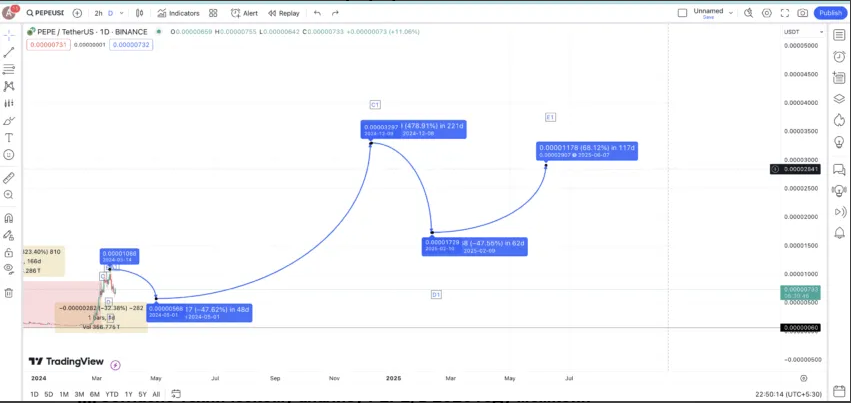This screenshot has height=403, width=851.
Task: Open the ideas lightbulb icon
Action: click(839, 142)
